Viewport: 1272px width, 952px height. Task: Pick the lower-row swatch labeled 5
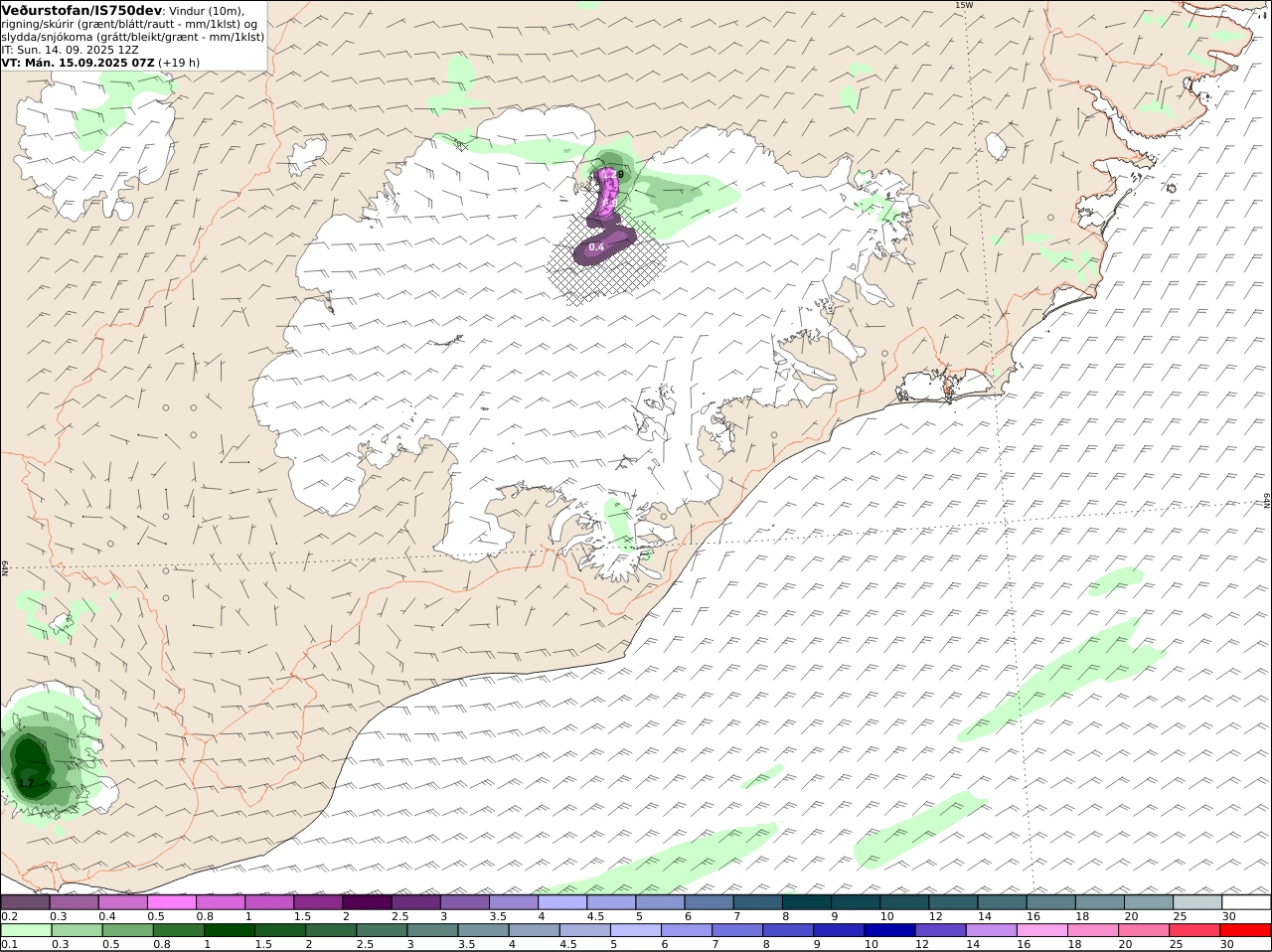point(635,931)
